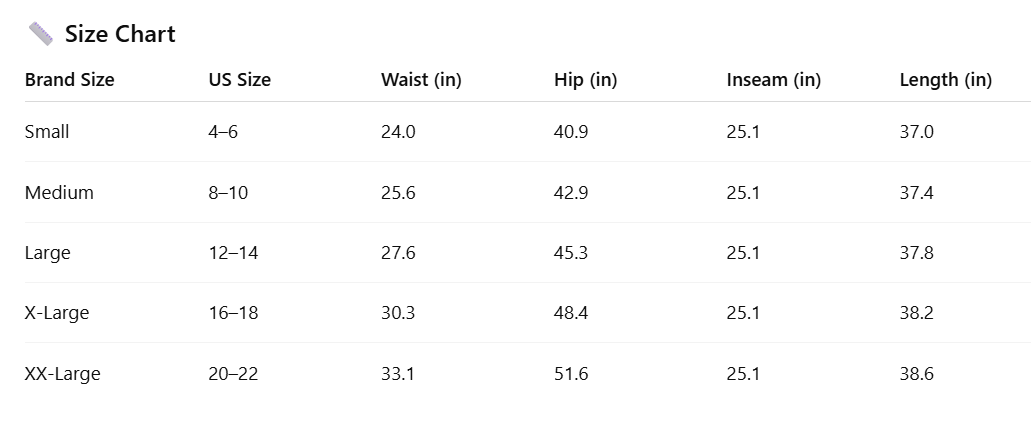Click the Inseam (in) column header

(773, 80)
